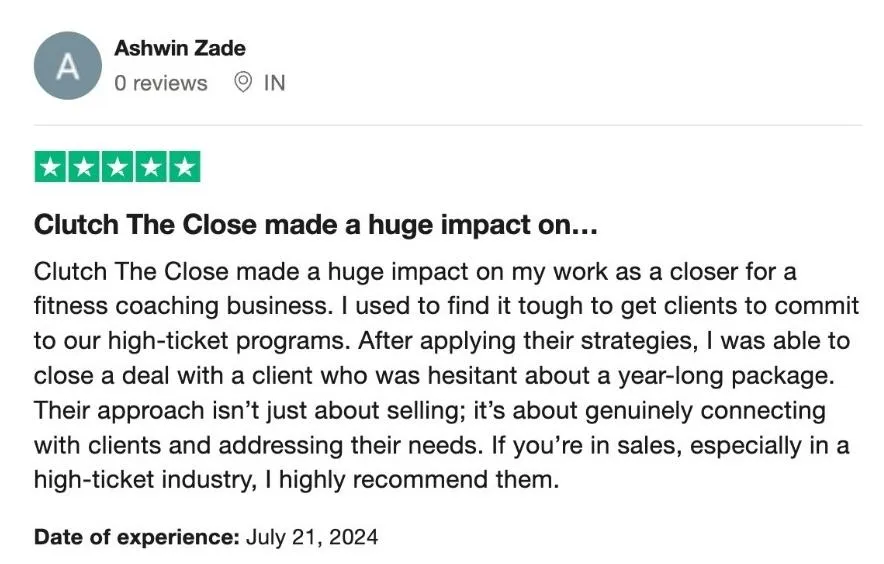Image resolution: width=884 pixels, height=564 pixels.
Task: Click the location pin icon
Action: (242, 83)
